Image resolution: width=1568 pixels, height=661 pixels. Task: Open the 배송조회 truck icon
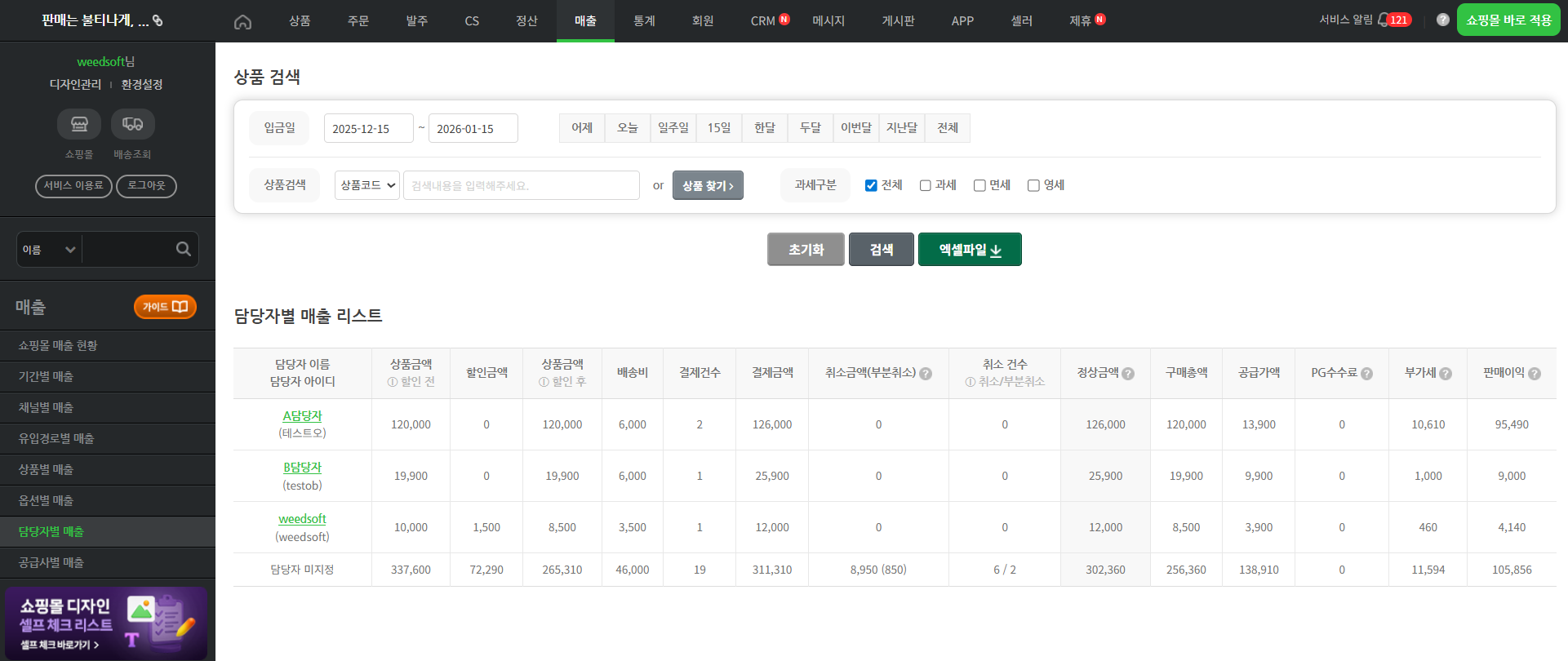pos(132,124)
